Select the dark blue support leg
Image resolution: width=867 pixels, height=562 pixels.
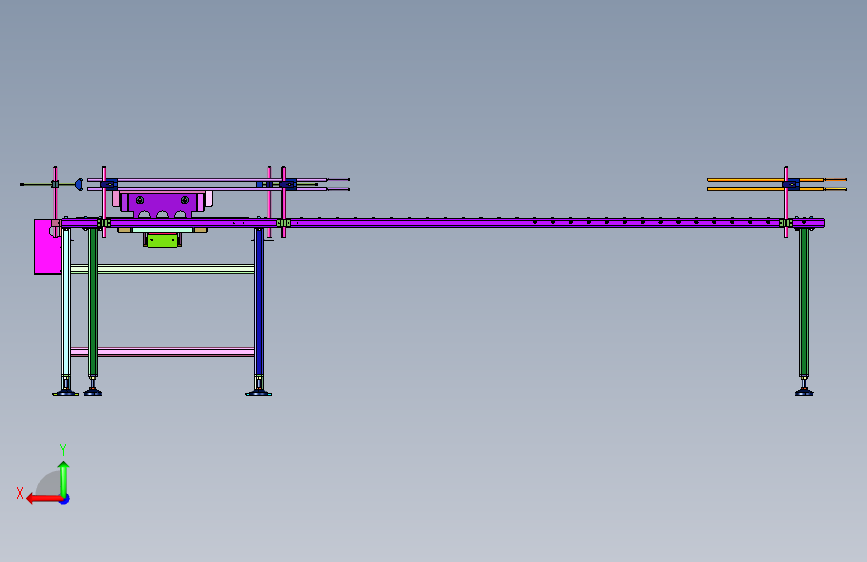(259, 301)
